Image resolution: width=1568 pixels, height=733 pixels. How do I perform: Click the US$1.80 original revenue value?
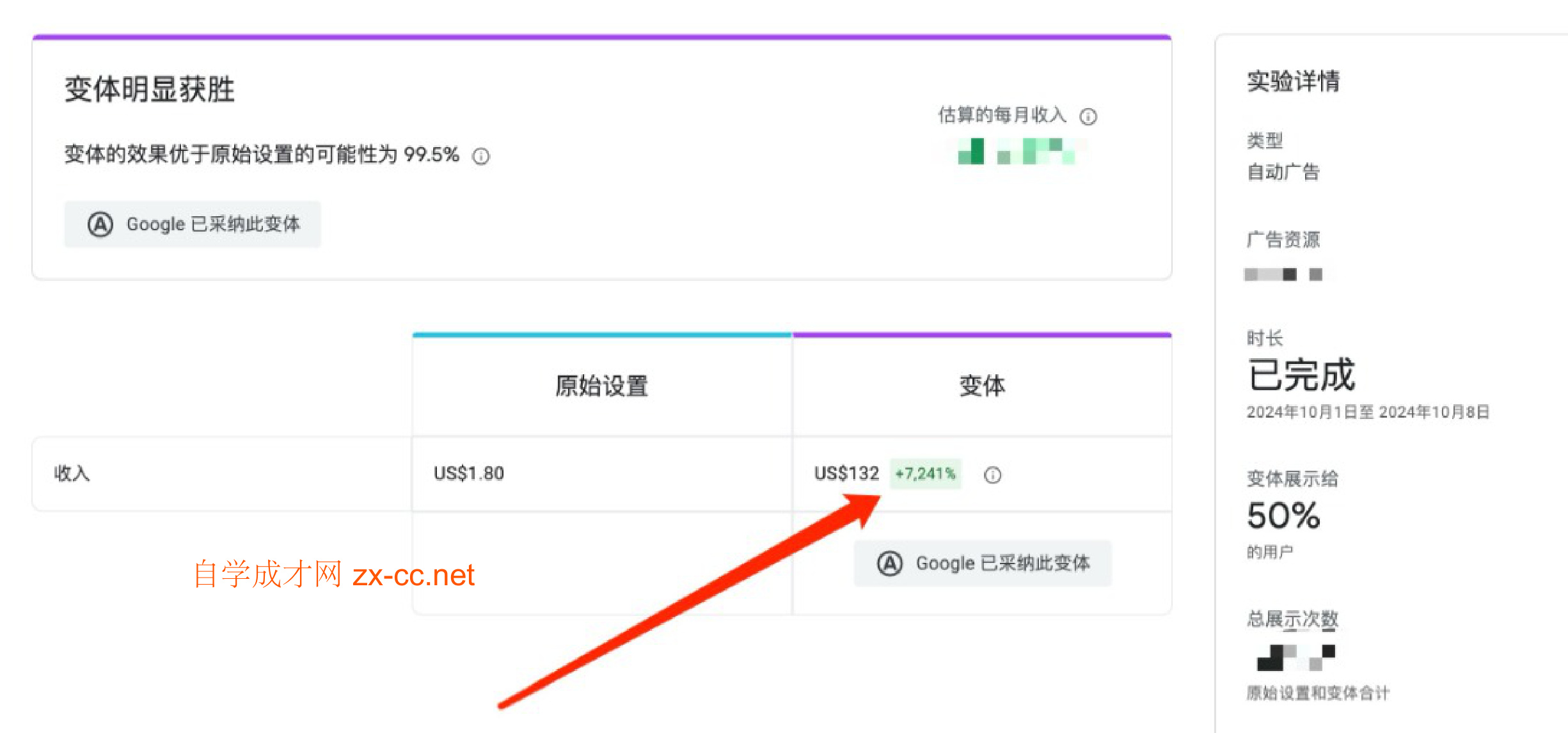point(468,473)
